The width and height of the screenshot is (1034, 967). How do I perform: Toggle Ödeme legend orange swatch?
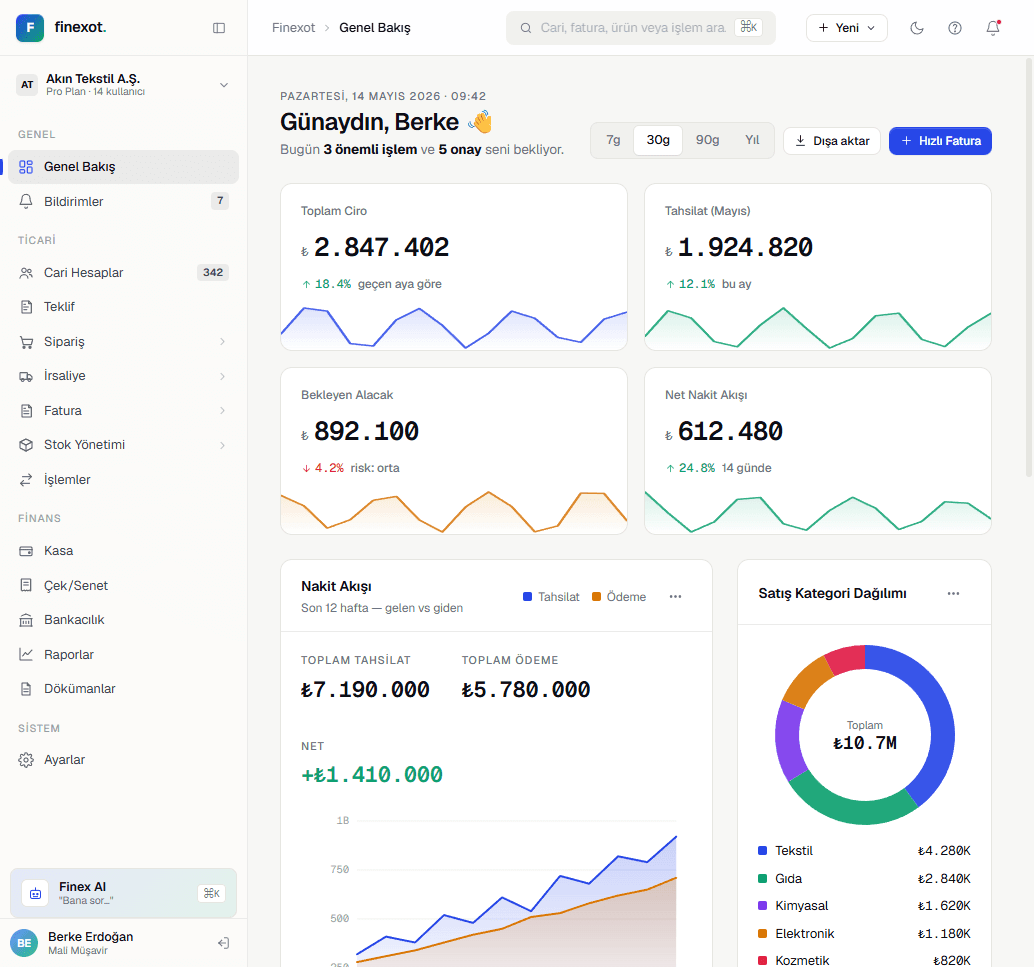(596, 596)
